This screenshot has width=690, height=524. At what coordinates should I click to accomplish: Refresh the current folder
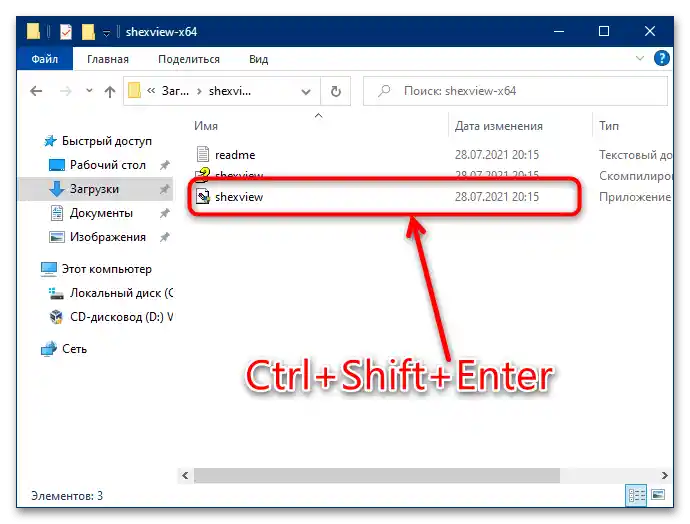point(336,92)
